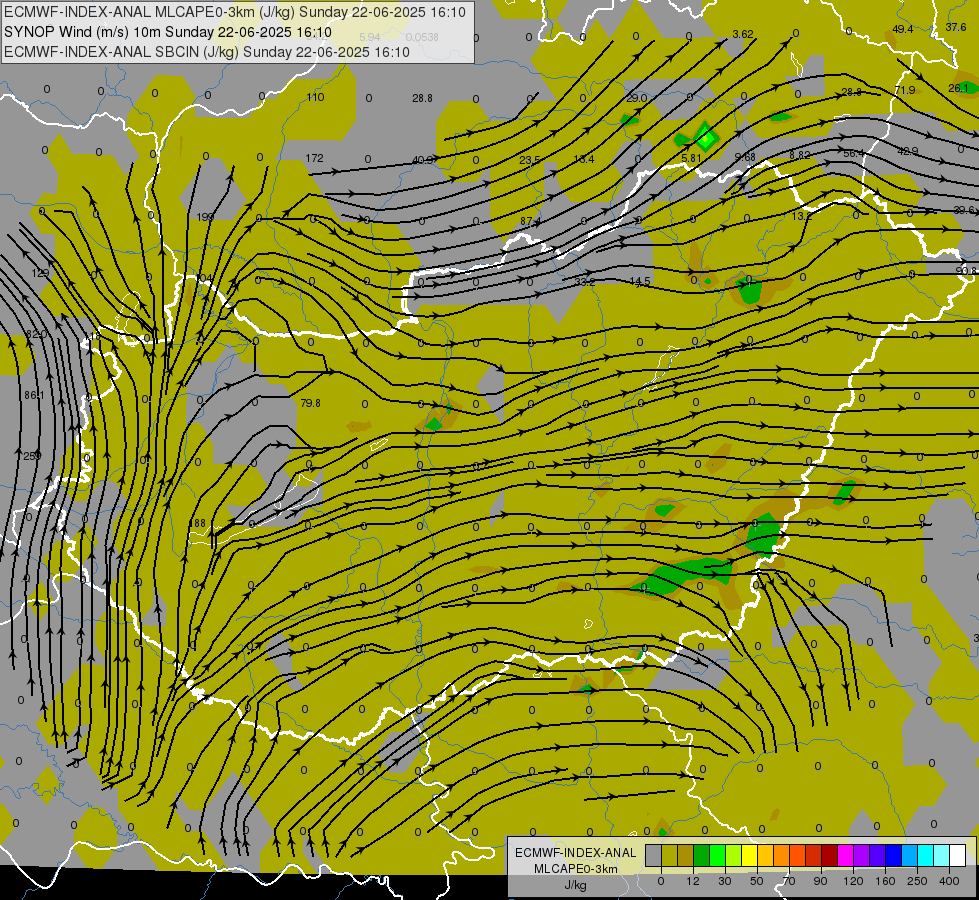
Task: Click the legend scale value 400
Action: click(949, 881)
